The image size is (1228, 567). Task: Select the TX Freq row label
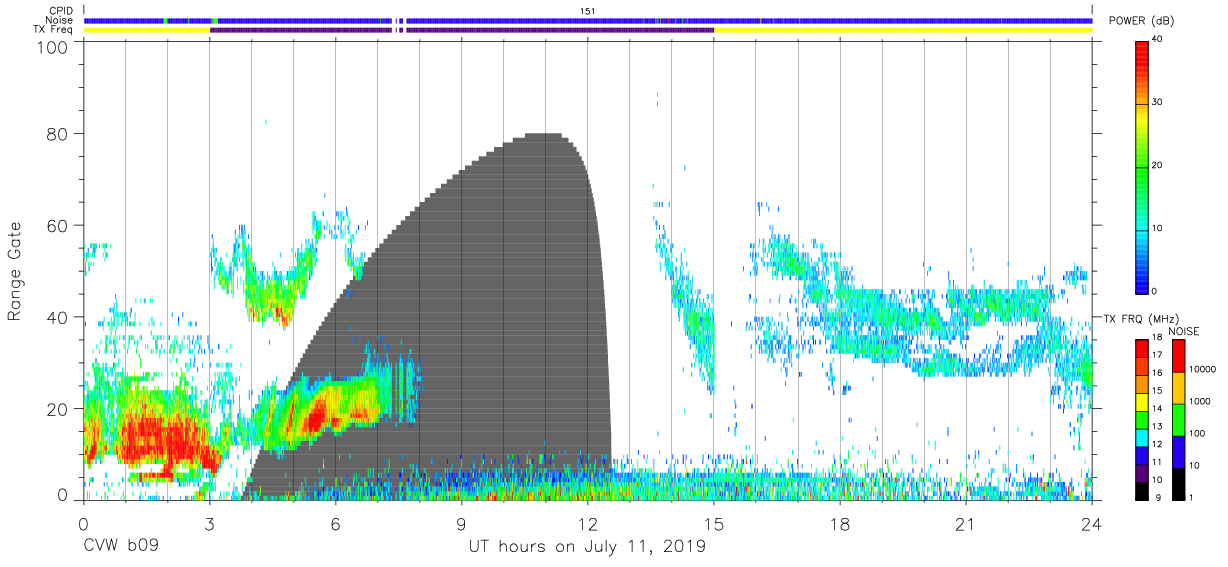coord(54,30)
